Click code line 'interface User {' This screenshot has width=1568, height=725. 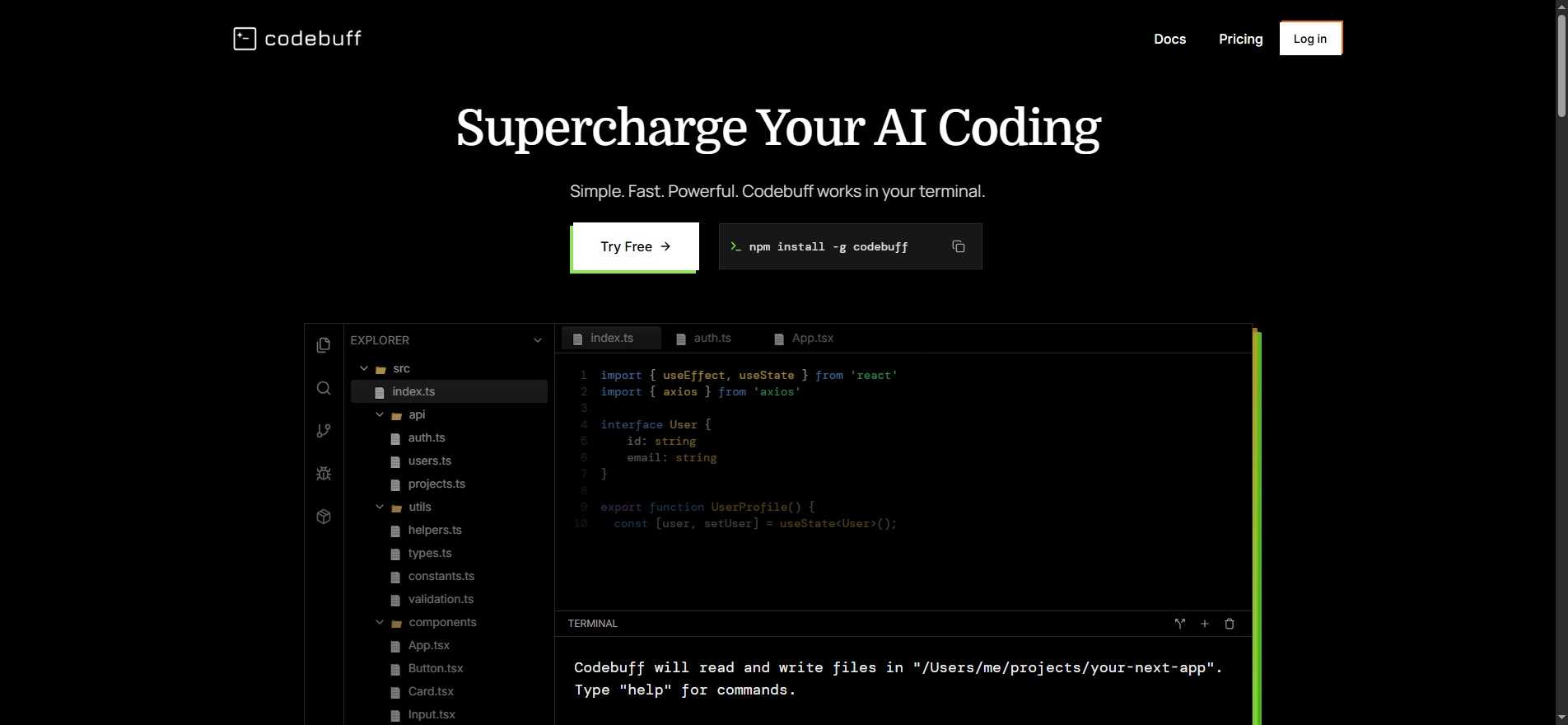(x=656, y=424)
